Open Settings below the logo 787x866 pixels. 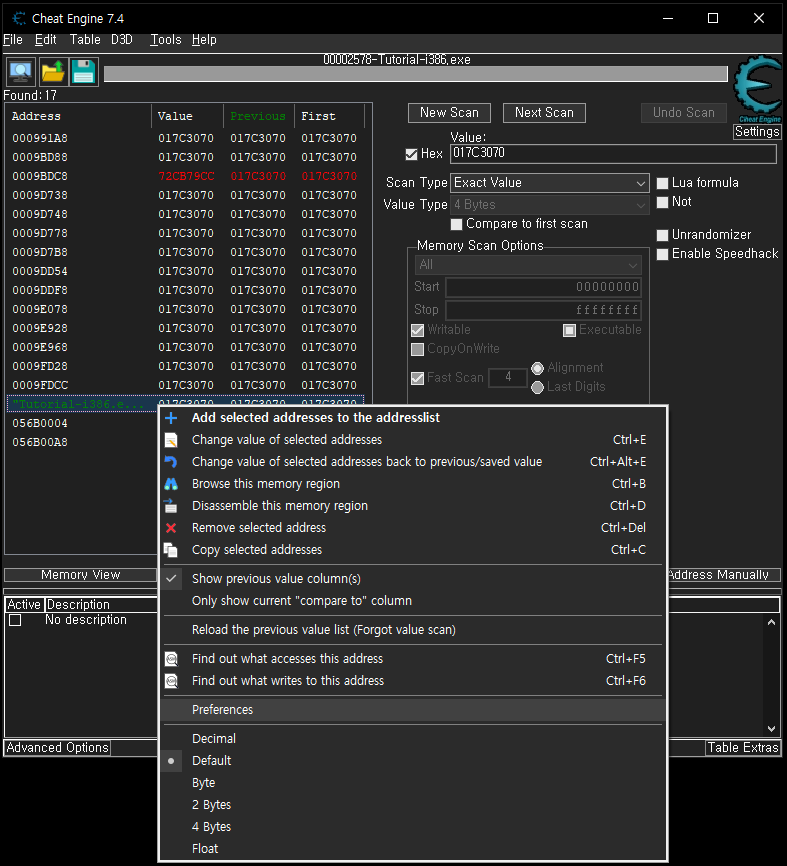(757, 132)
